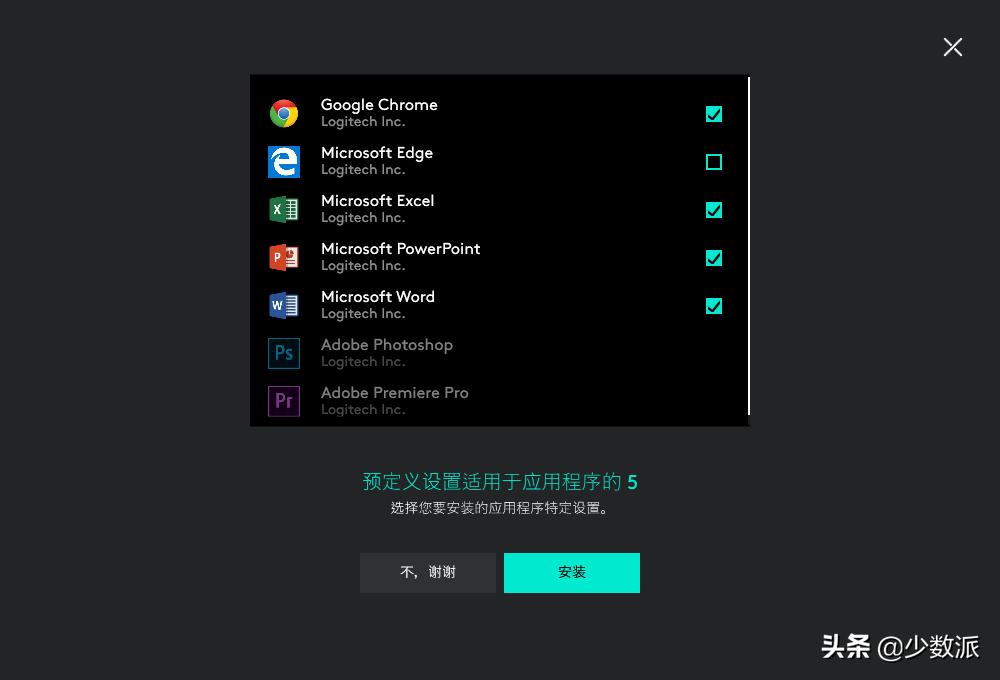Select the Microsoft Excel title text

point(378,201)
